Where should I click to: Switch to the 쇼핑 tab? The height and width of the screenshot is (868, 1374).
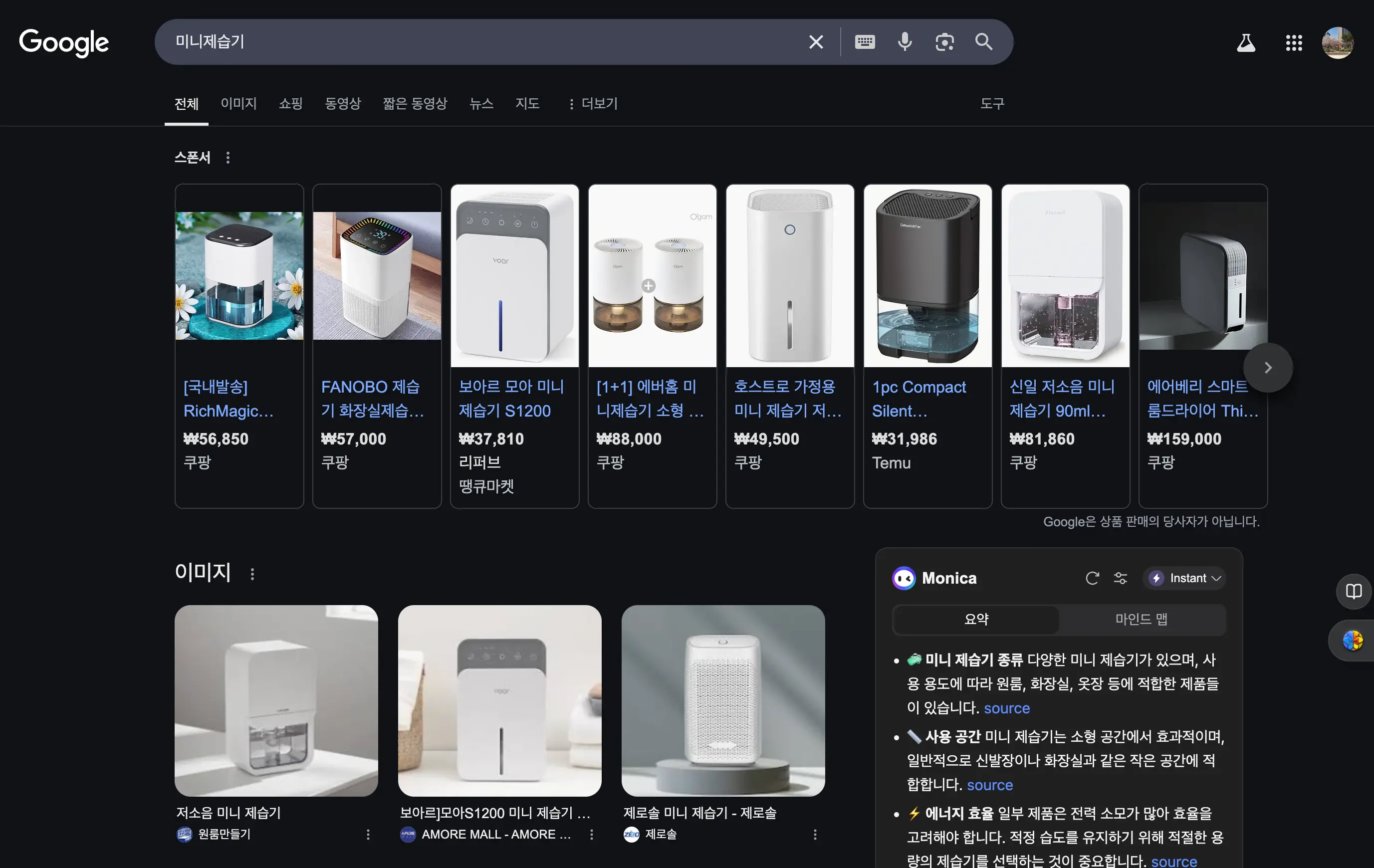(x=291, y=103)
